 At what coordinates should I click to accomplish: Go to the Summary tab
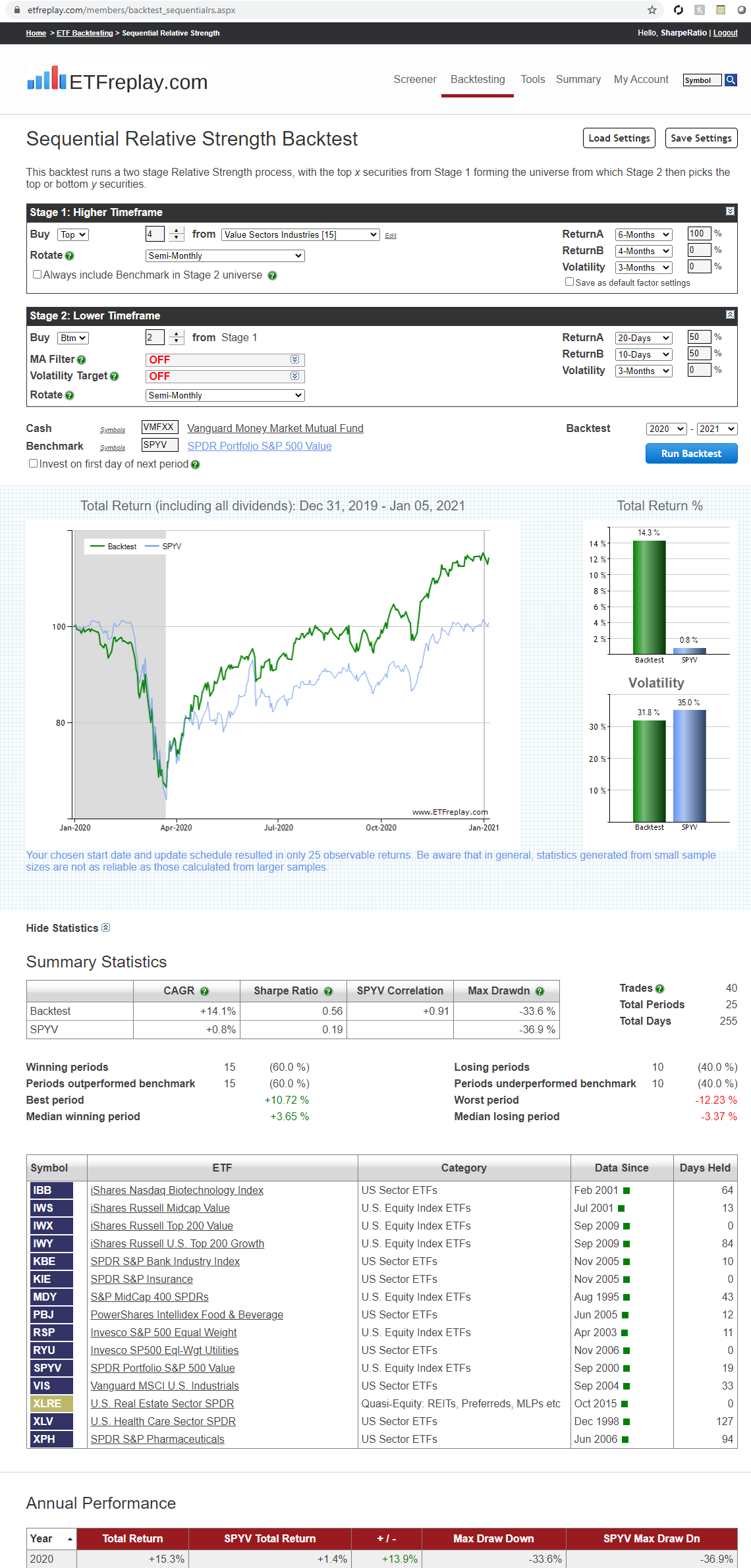[578, 80]
